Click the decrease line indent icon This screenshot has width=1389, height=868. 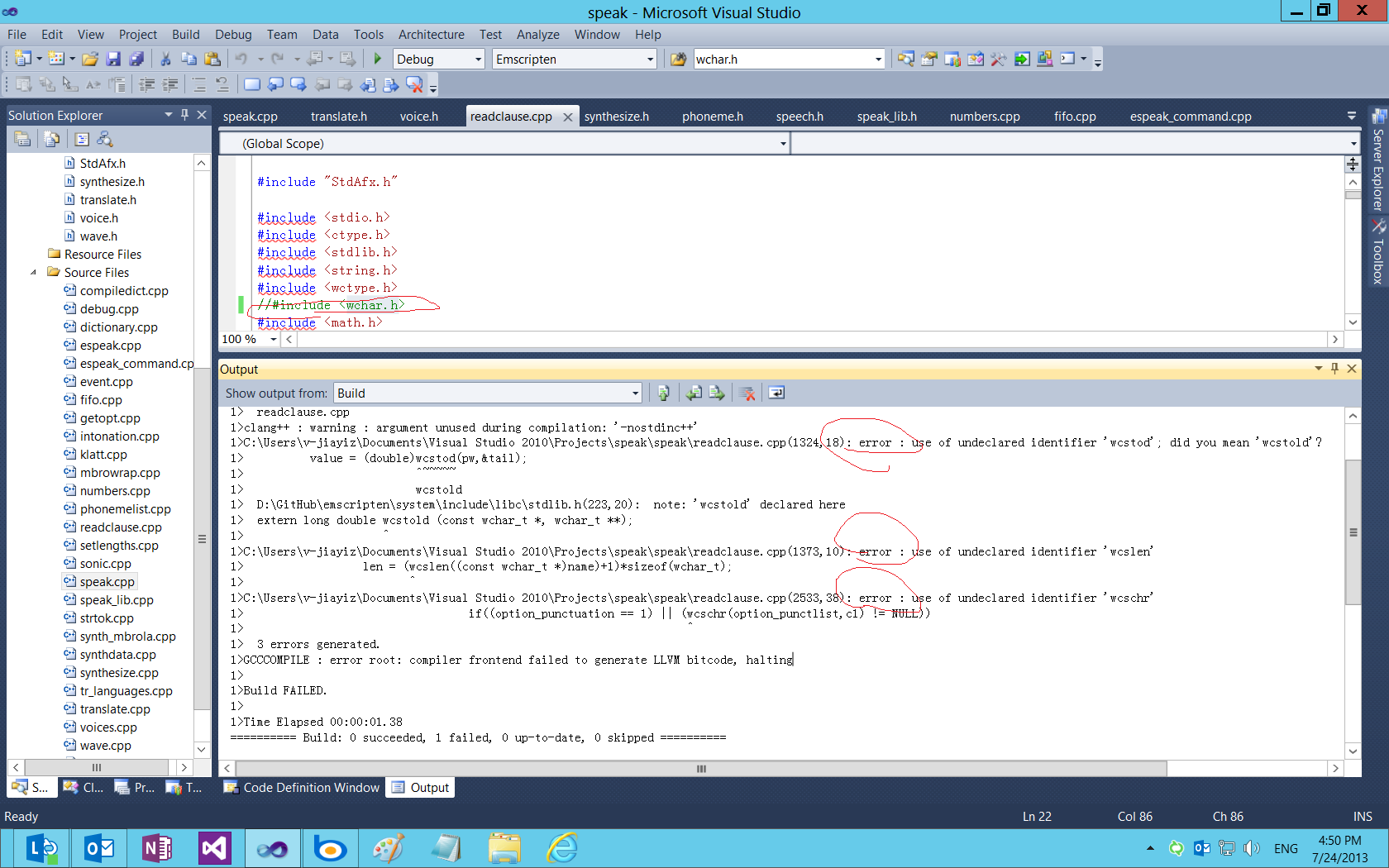point(147,84)
